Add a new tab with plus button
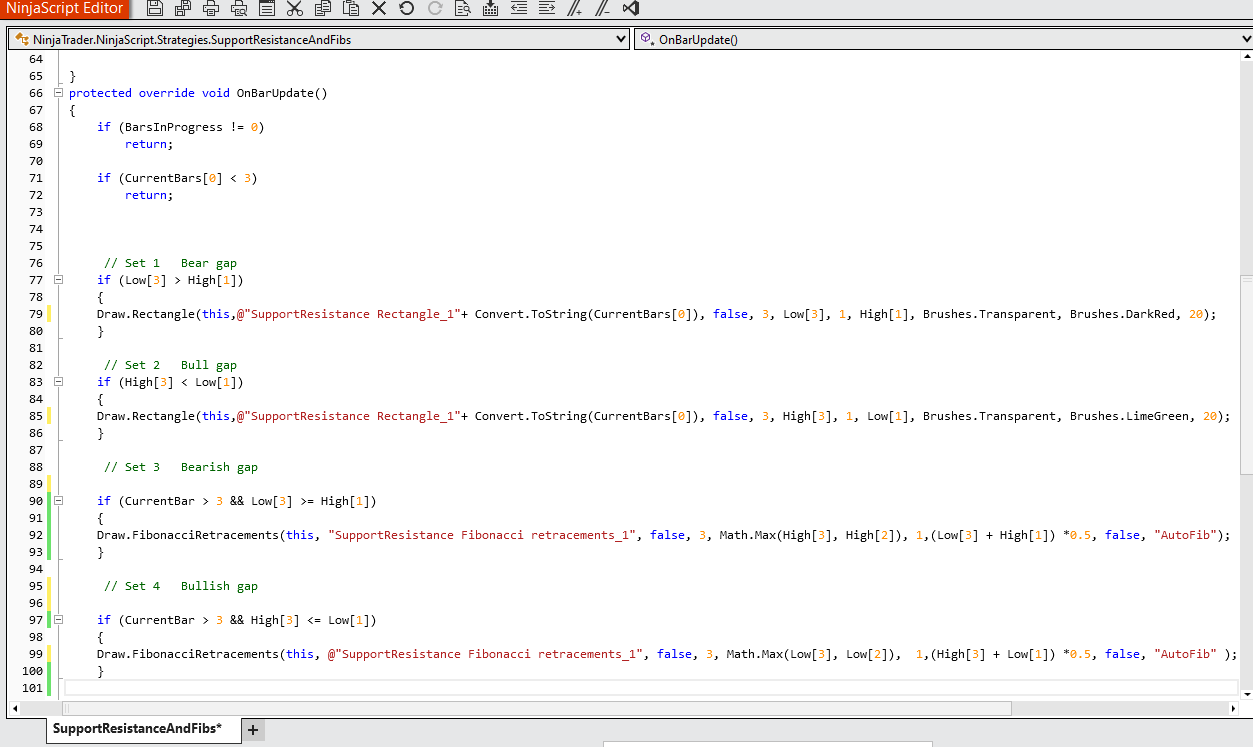Viewport: 1253px width, 747px height. (253, 730)
